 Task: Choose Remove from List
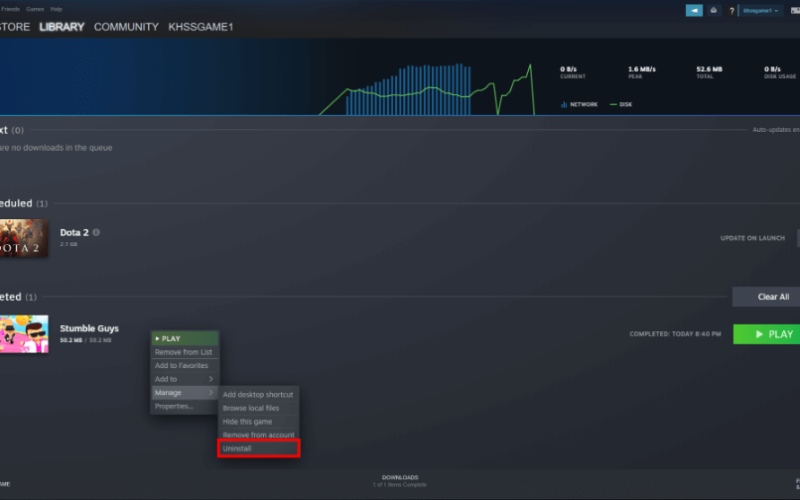(x=185, y=352)
